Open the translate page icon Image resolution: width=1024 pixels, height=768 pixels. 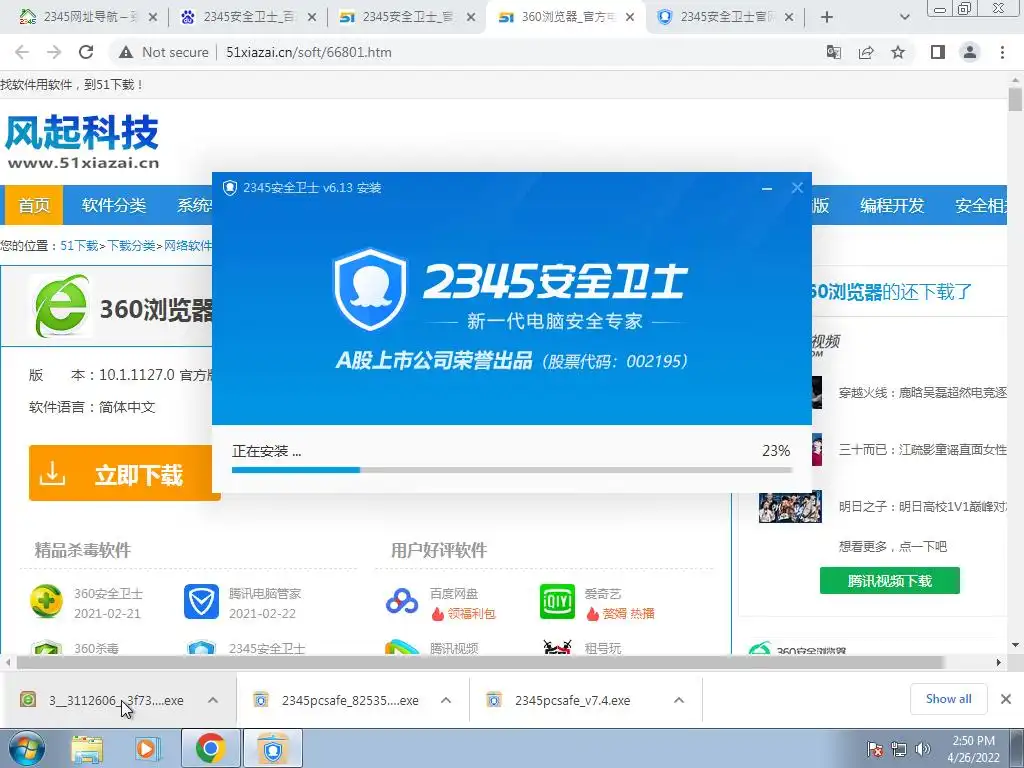[833, 52]
